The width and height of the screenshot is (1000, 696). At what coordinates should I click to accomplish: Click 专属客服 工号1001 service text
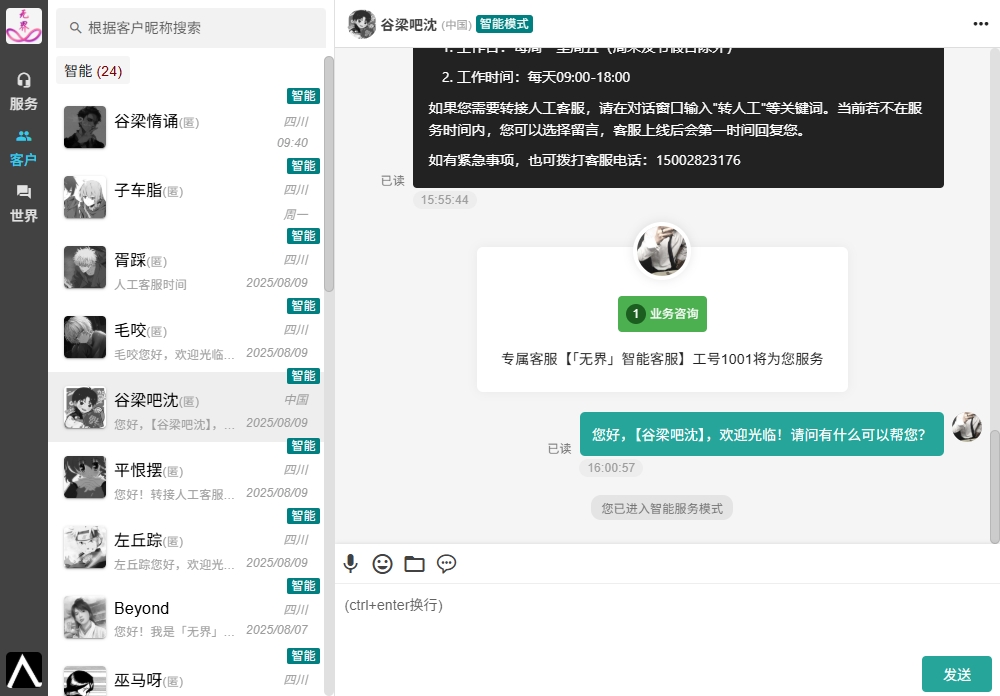click(662, 359)
